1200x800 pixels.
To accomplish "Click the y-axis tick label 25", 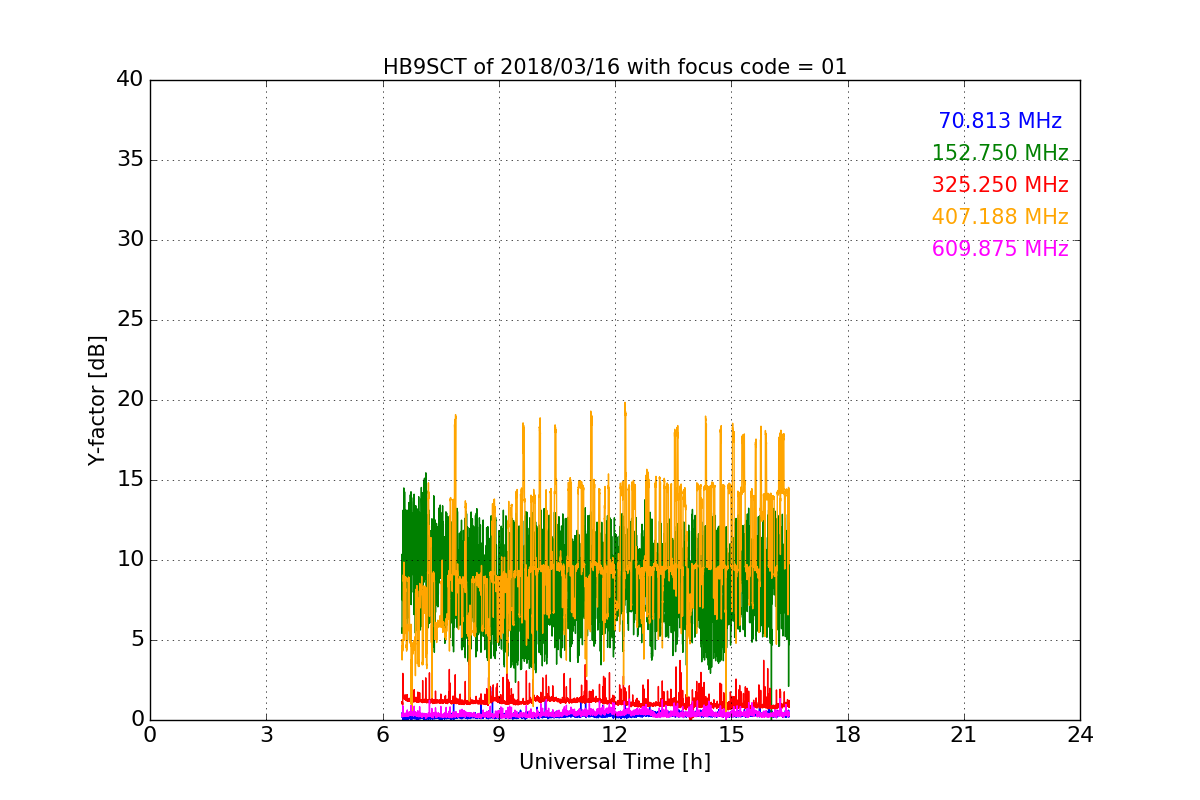I will tap(130, 320).
